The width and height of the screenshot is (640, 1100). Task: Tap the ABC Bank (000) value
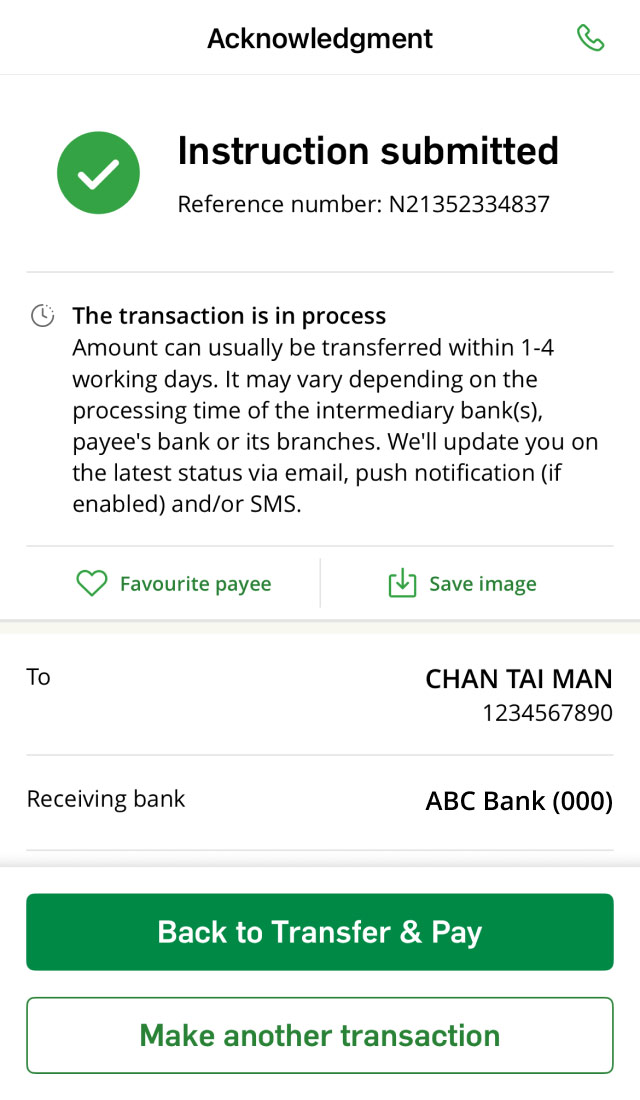click(519, 800)
